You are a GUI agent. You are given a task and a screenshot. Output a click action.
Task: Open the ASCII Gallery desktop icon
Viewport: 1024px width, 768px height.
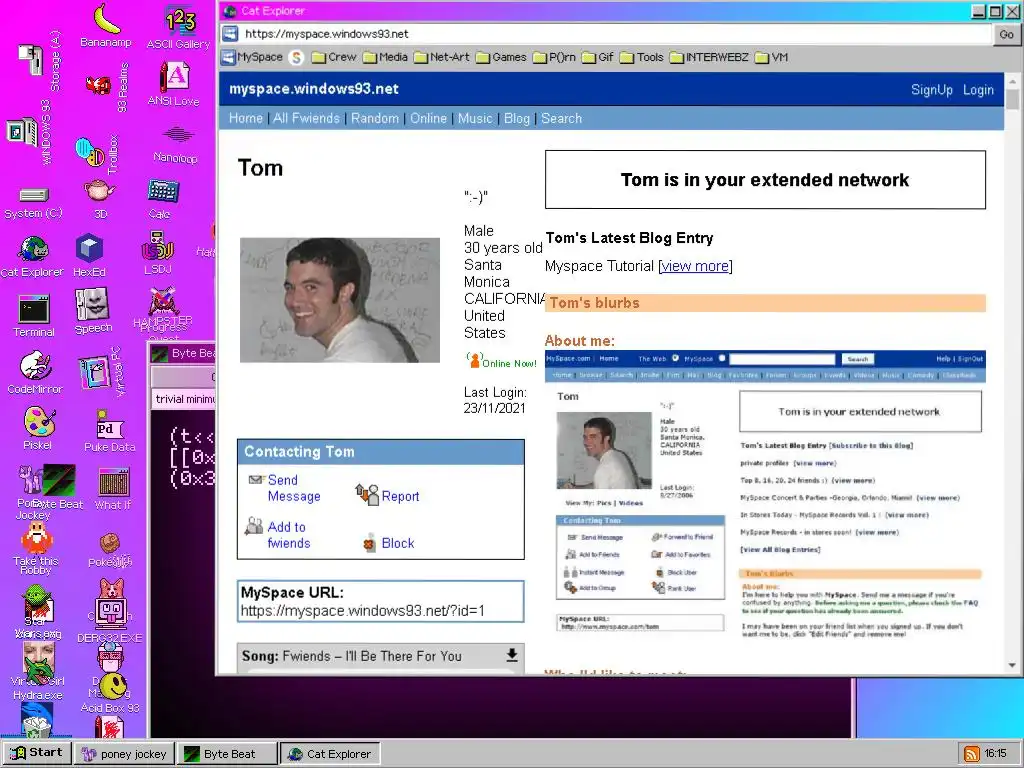pos(178,27)
